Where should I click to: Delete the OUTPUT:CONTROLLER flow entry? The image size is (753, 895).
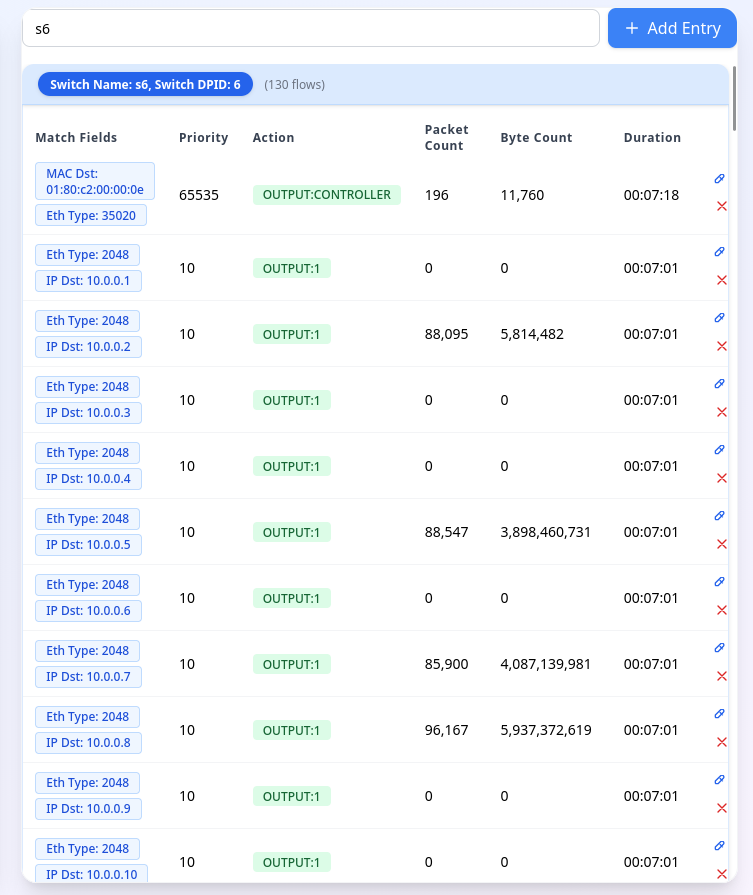pyautogui.click(x=721, y=207)
